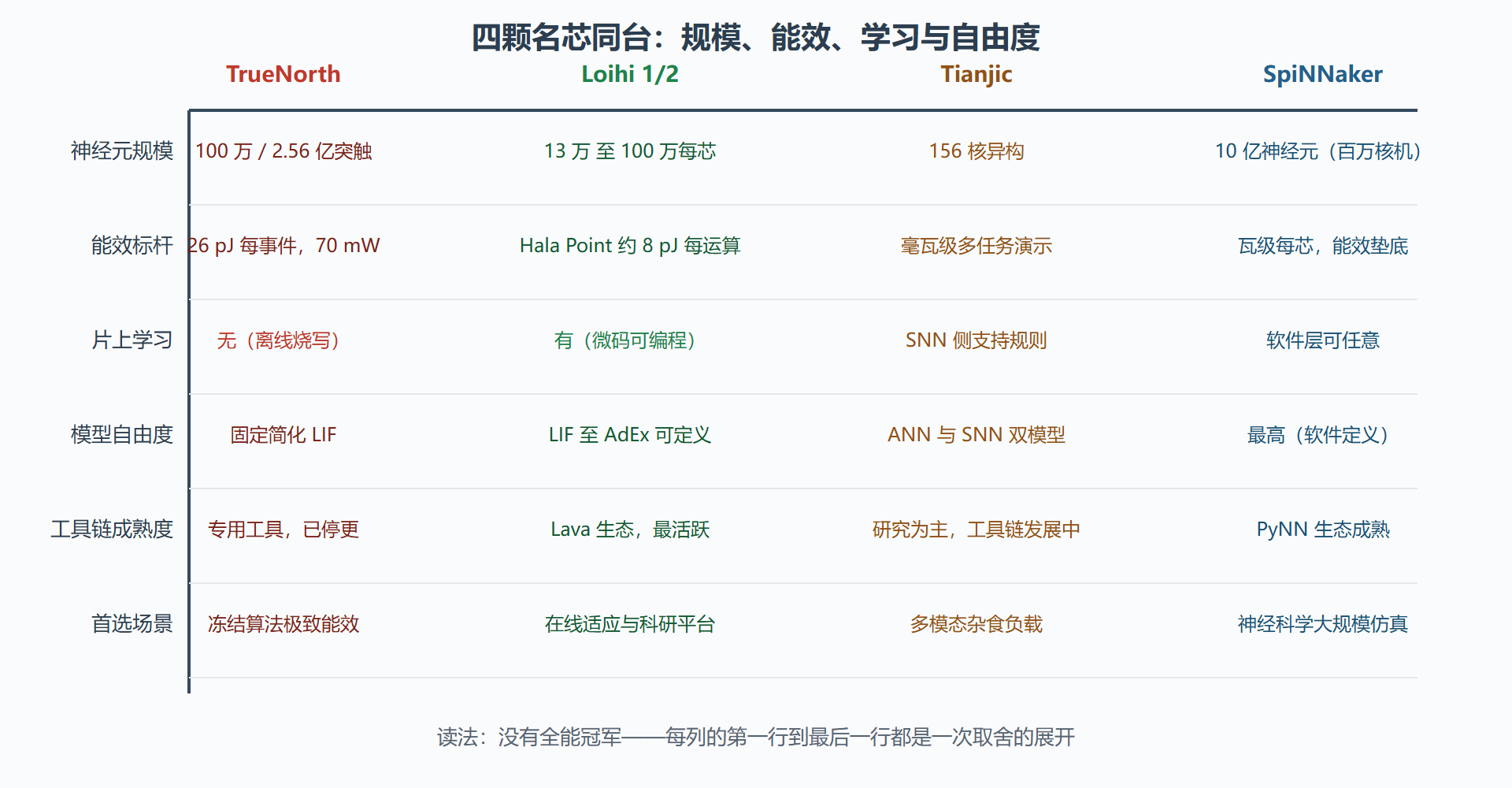The height and width of the screenshot is (788, 1512).
Task: Select the Loihi 1/2 column header
Action: tap(630, 74)
